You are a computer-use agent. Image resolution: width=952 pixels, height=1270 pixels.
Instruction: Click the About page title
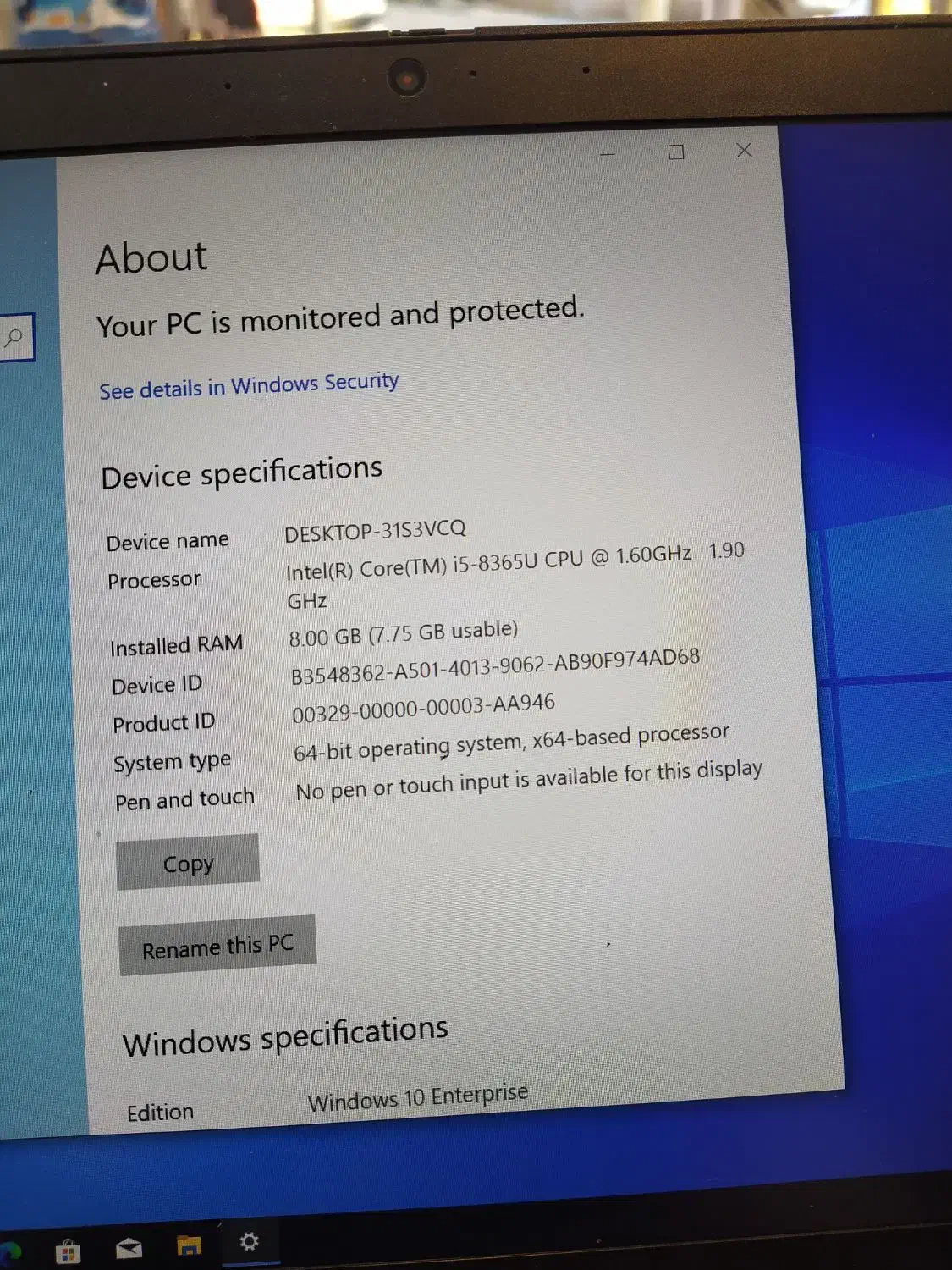[151, 258]
